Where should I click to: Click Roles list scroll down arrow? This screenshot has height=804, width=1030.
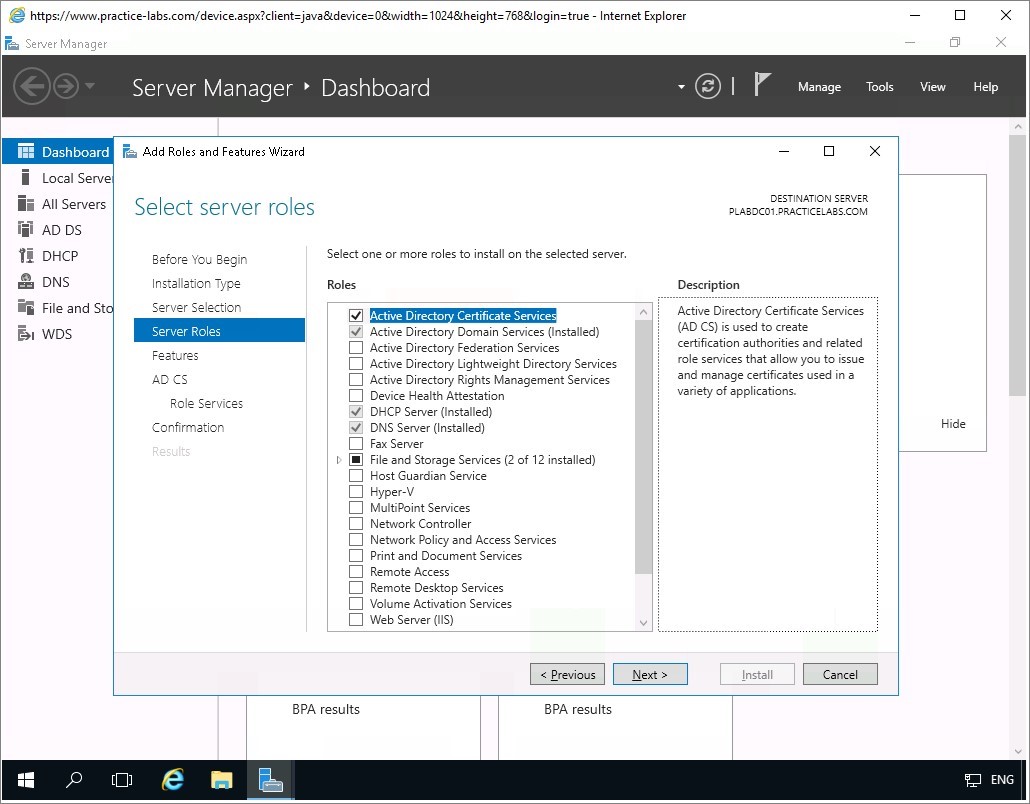[x=644, y=623]
